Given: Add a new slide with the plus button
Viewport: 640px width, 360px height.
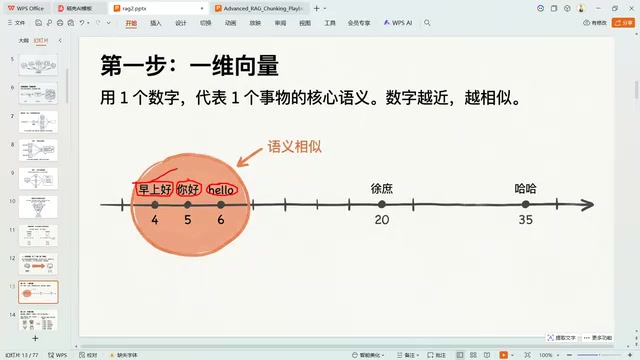Looking at the screenshot, I should [x=35, y=338].
